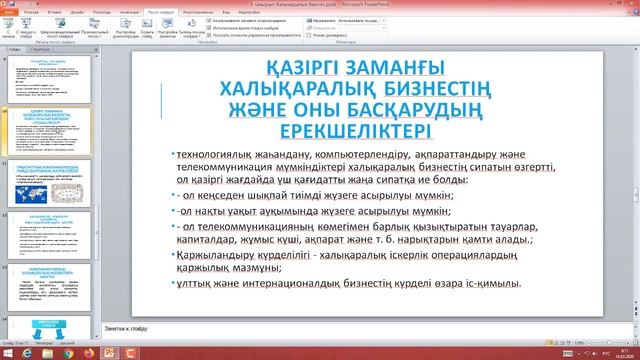Screen dimensions: 640x360
Task: Click the zoom slider handle
Action: 609,343
